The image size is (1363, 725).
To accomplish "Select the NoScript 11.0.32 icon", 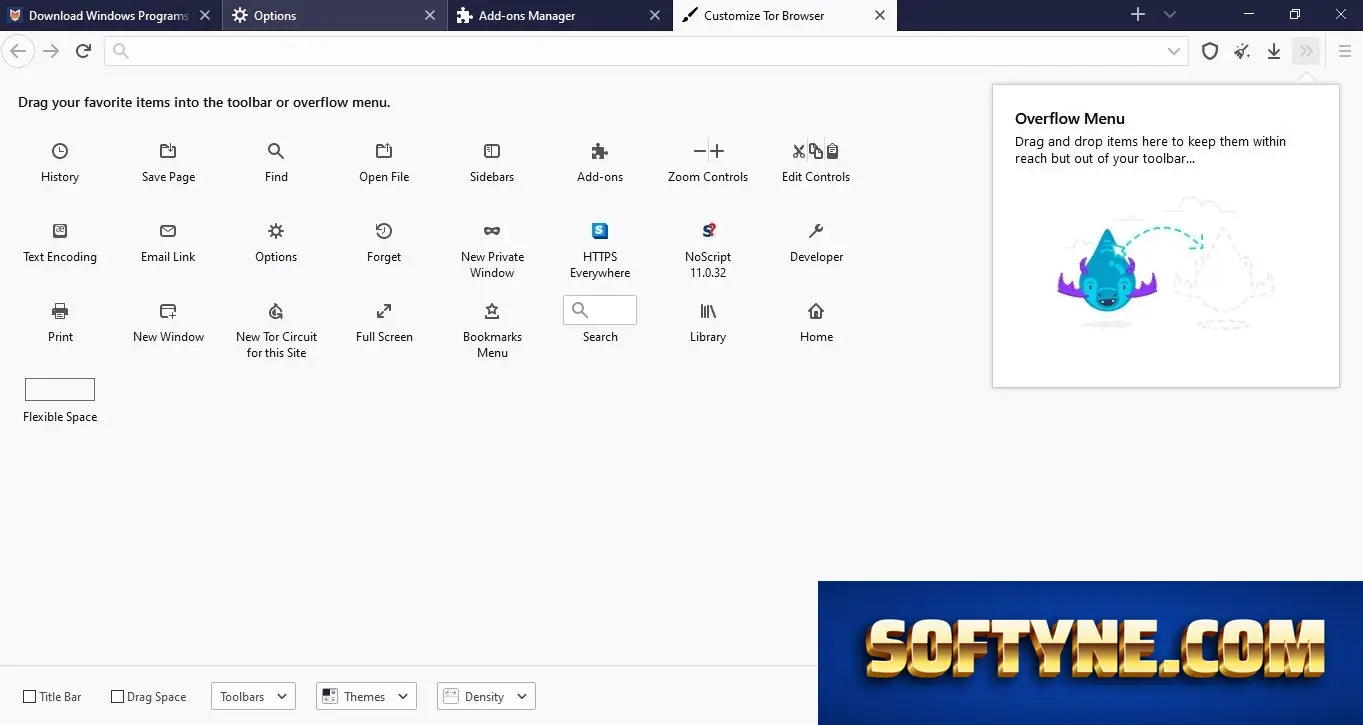I will click(708, 231).
